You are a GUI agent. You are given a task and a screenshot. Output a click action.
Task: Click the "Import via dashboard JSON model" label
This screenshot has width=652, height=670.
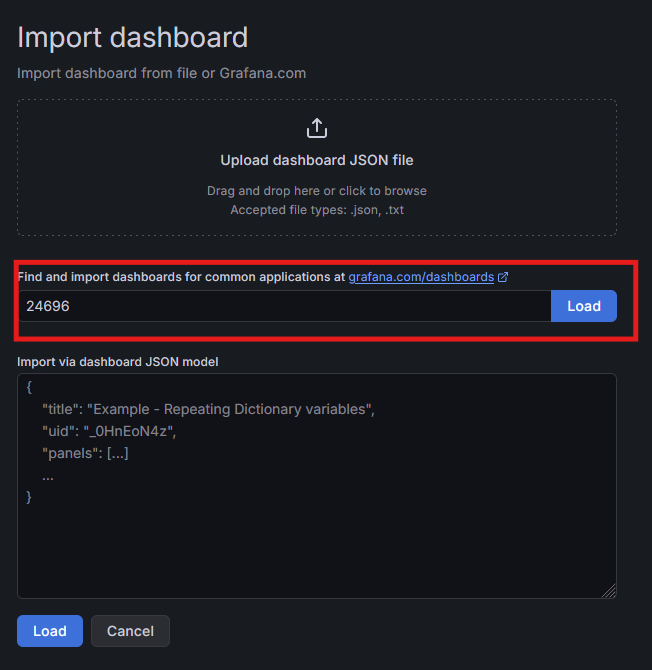[x=117, y=361]
